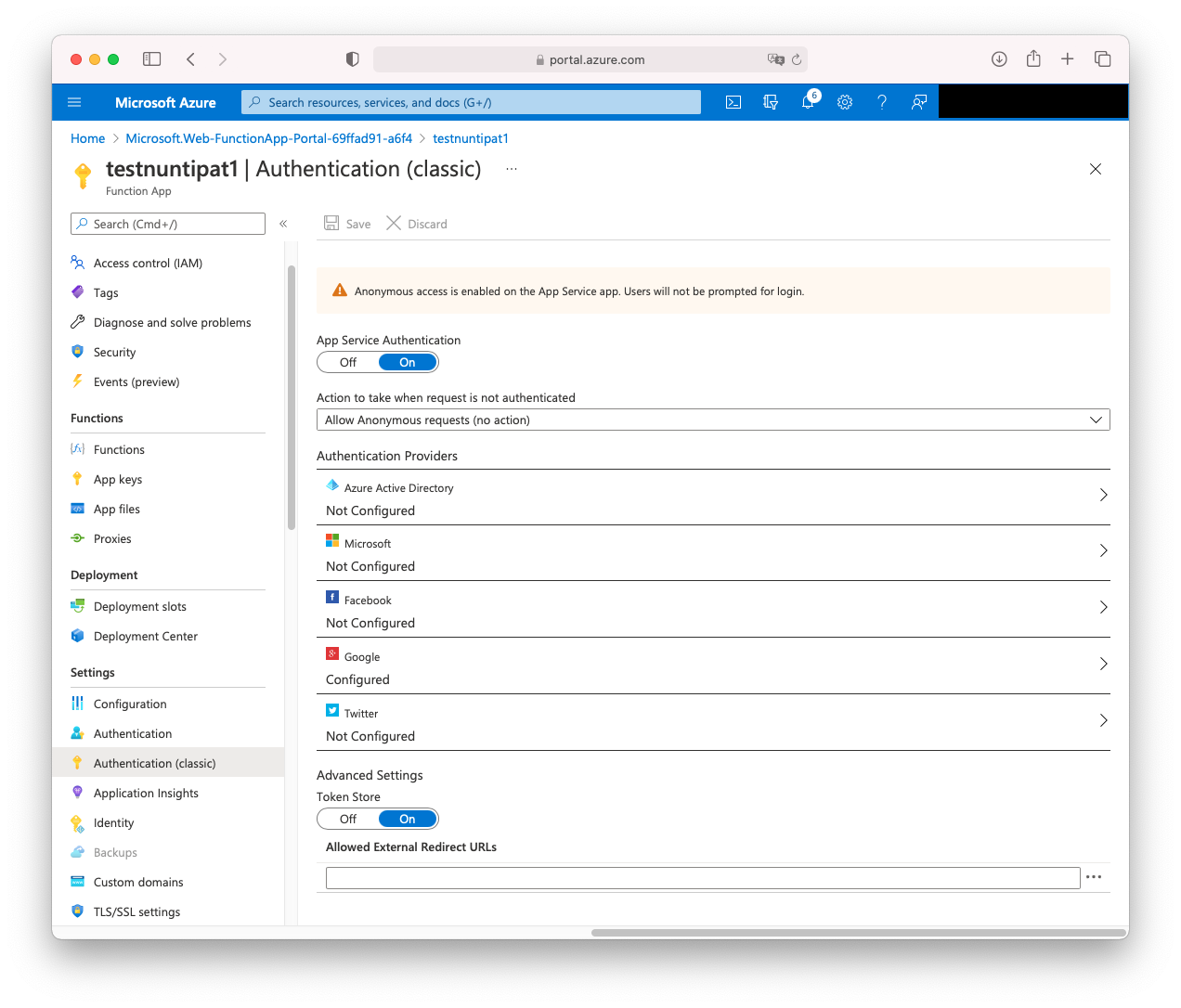Focus the sidebar Search (Cmd+/) box

pyautogui.click(x=168, y=224)
